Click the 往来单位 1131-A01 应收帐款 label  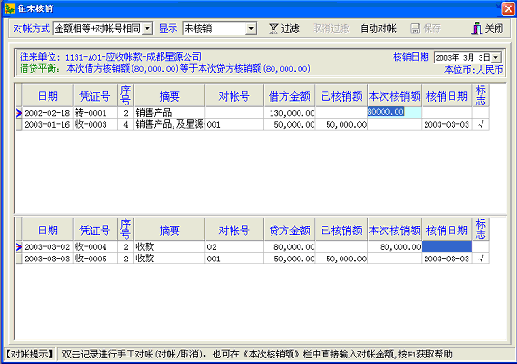tap(111, 57)
